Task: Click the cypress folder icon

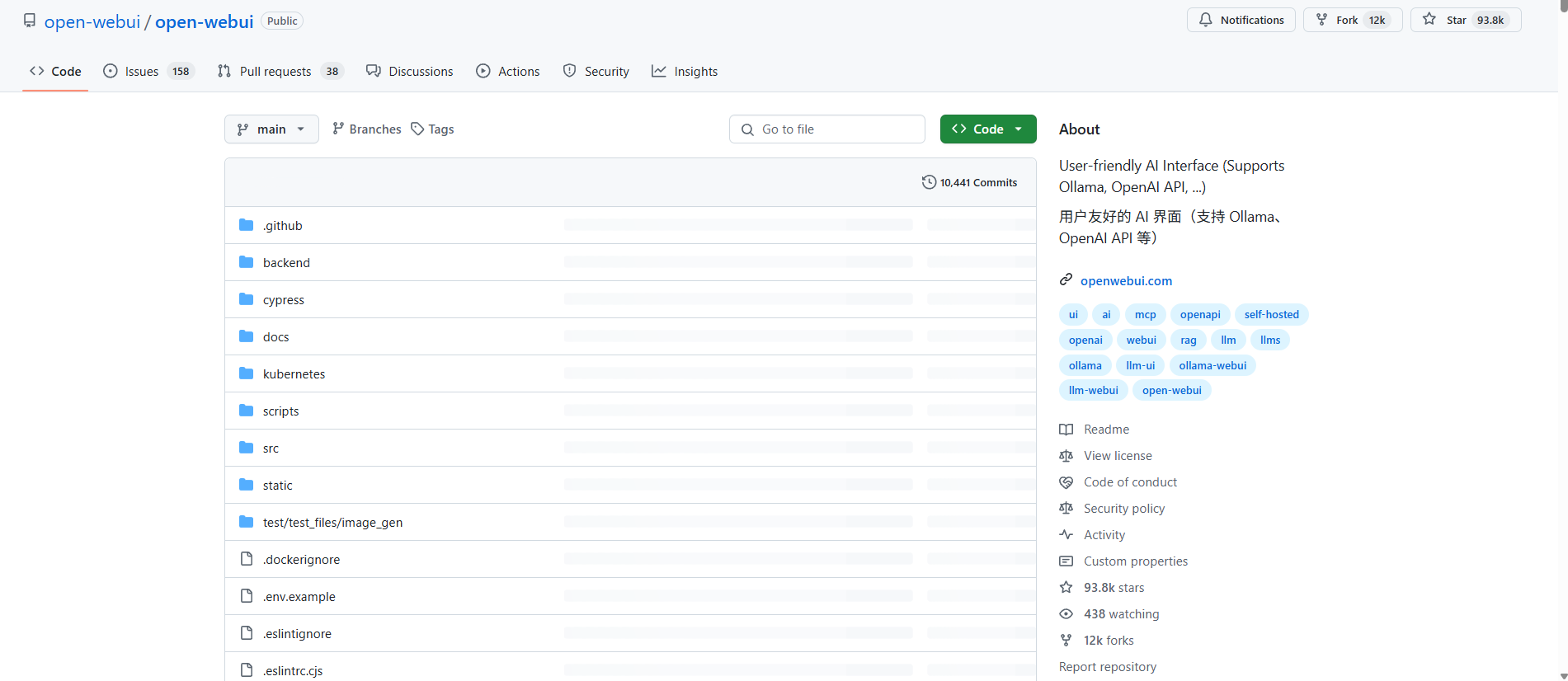Action: click(246, 299)
